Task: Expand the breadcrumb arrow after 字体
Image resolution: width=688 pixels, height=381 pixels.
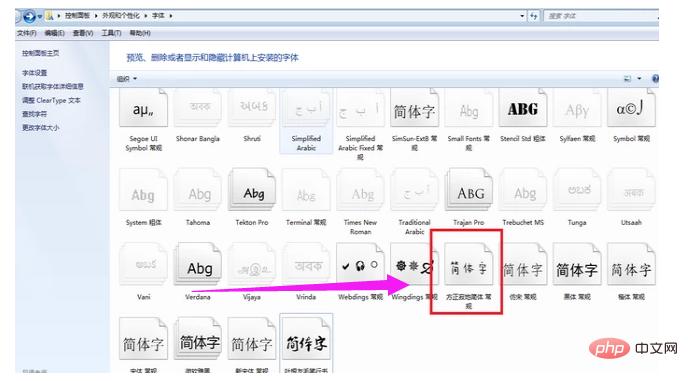Action: (171, 16)
